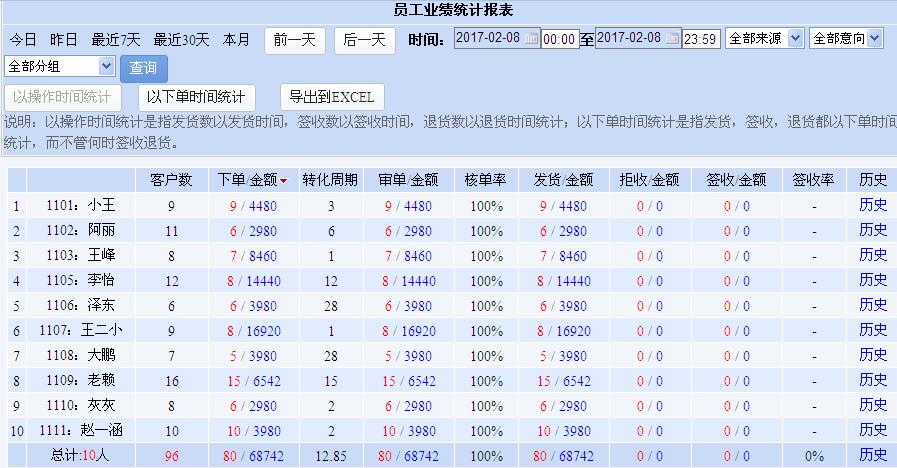Screen dimensions: 897x468
Task: Sort by the 客户数 column header
Action: point(171,180)
